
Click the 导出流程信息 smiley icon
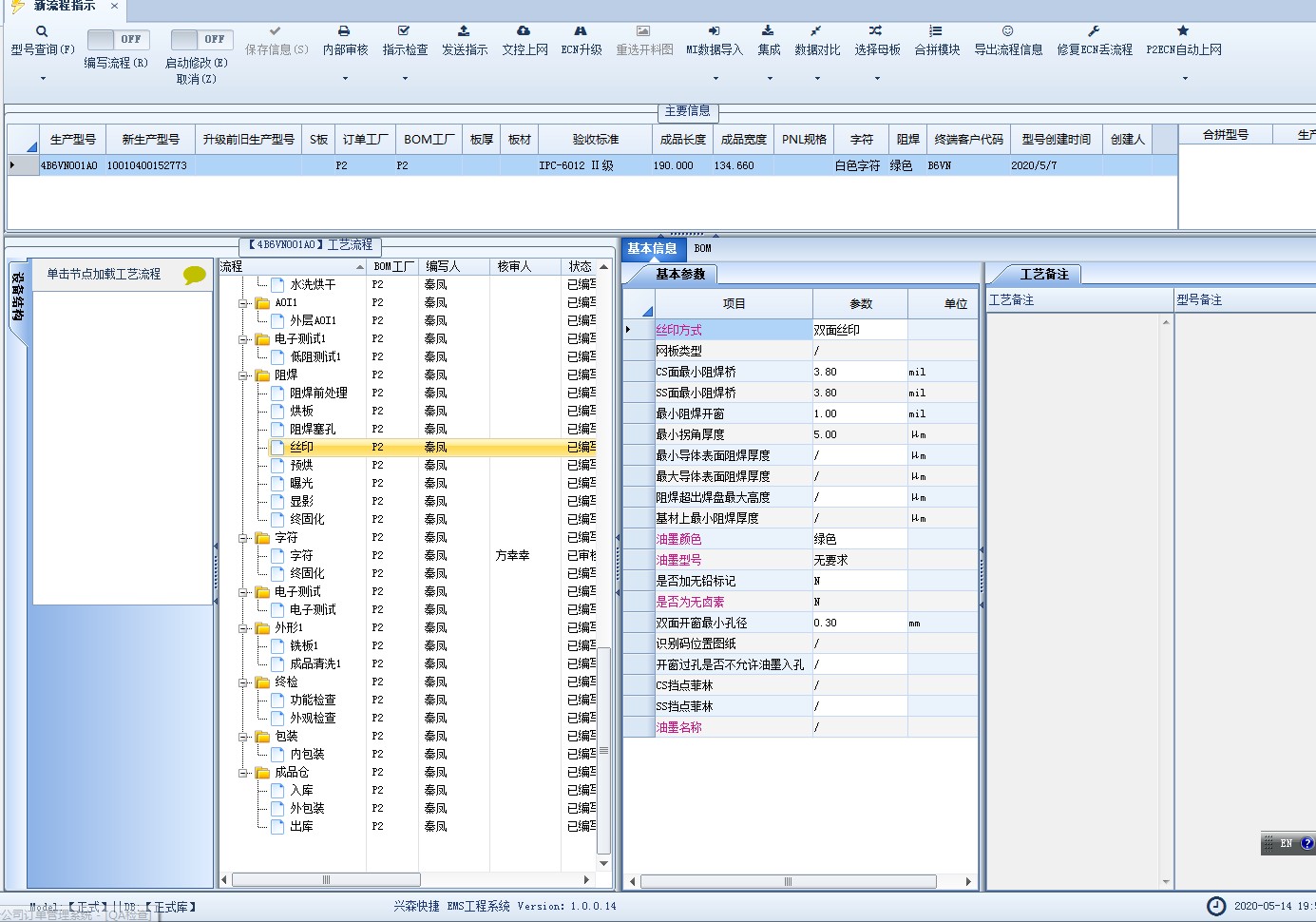point(1008,31)
